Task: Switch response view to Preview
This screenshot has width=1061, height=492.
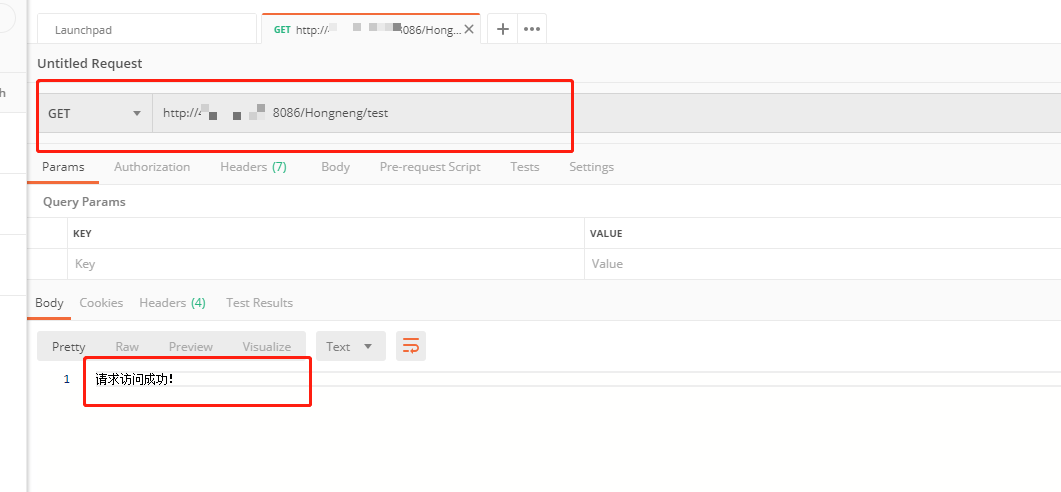Action: coord(191,346)
